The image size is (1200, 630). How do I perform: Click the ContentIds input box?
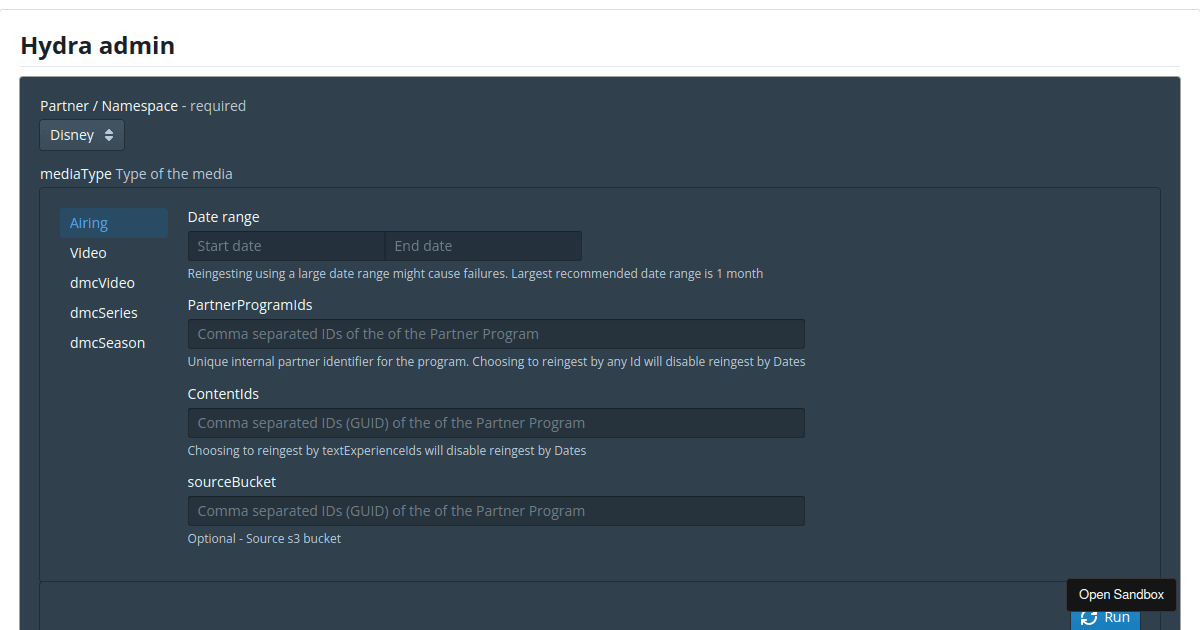click(x=495, y=422)
